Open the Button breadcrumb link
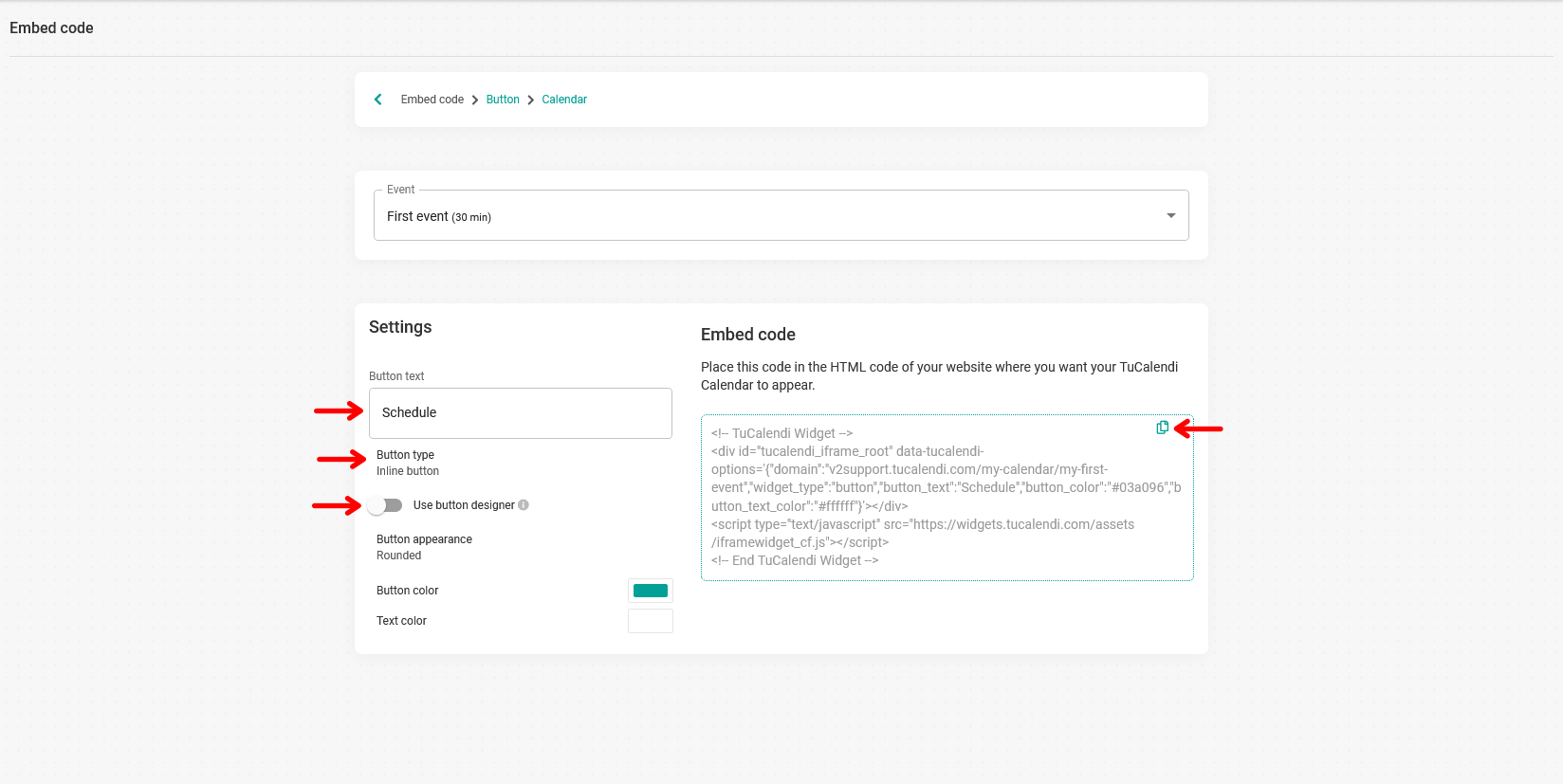1563x784 pixels. point(503,100)
